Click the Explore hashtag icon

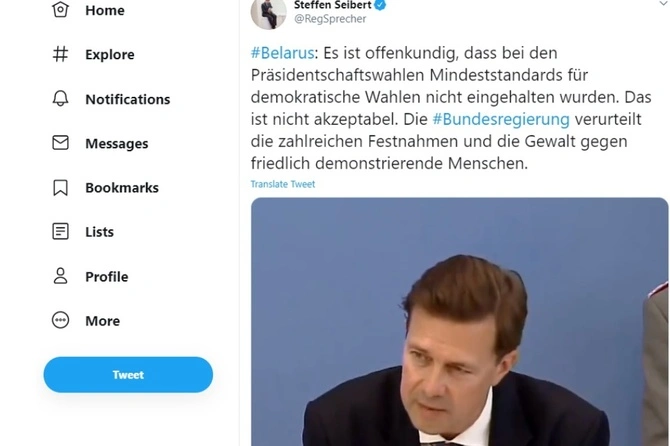pyautogui.click(x=60, y=54)
